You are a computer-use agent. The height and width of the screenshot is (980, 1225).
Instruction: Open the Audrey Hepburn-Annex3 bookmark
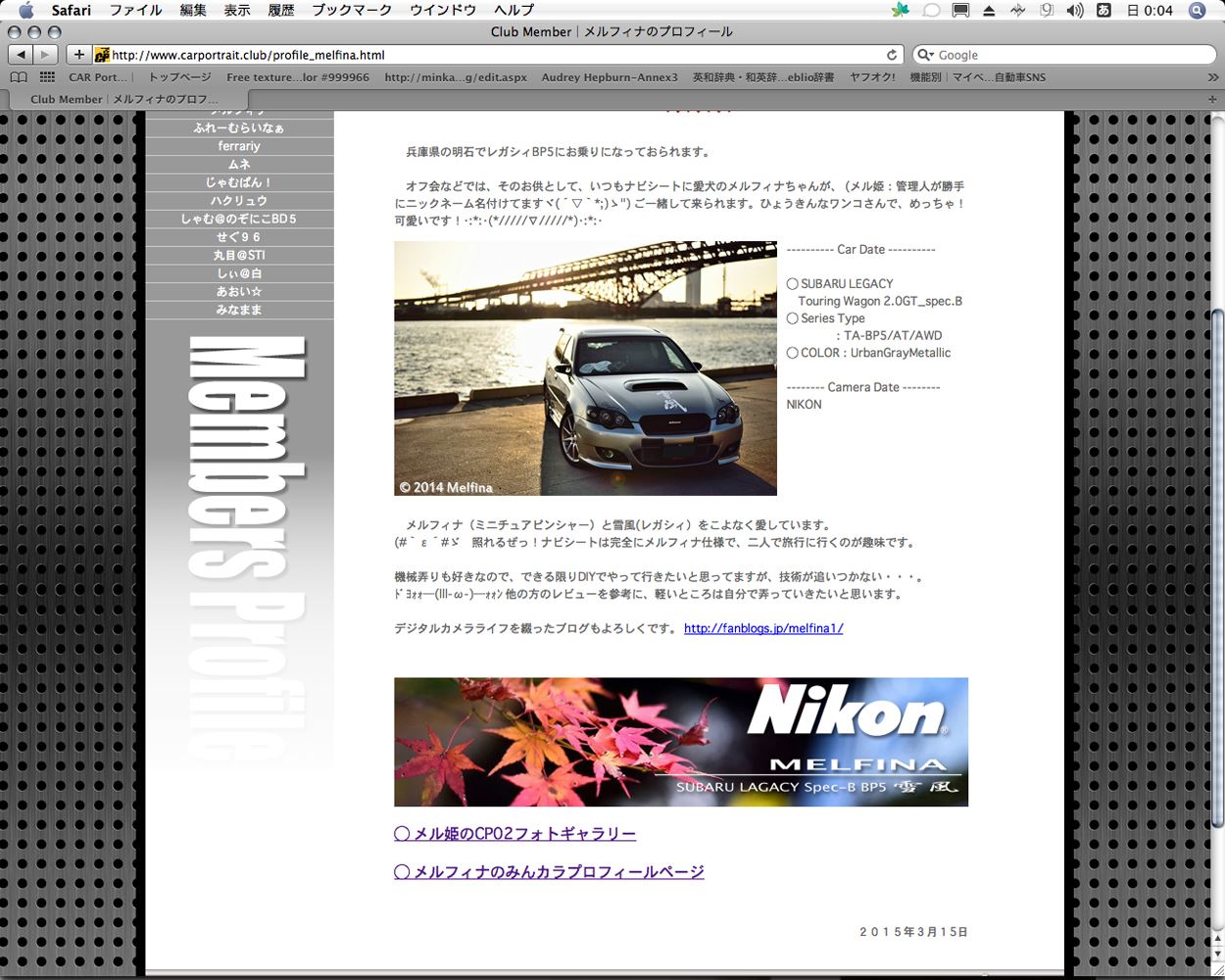(x=610, y=77)
